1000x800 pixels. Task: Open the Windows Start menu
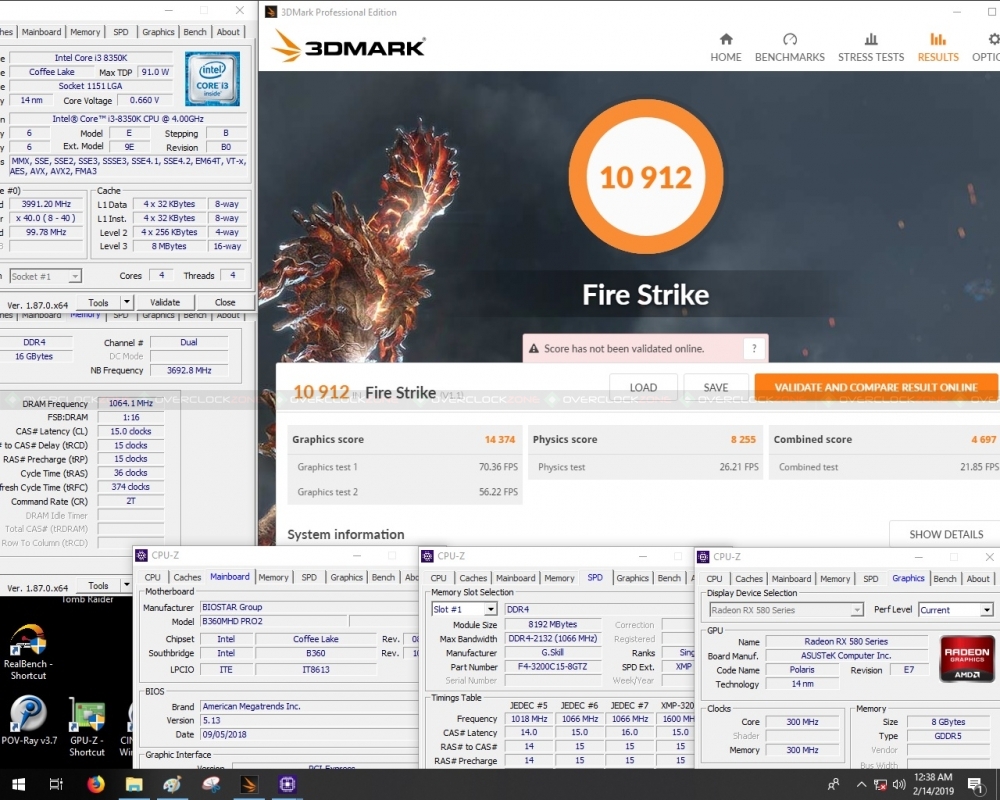point(18,784)
